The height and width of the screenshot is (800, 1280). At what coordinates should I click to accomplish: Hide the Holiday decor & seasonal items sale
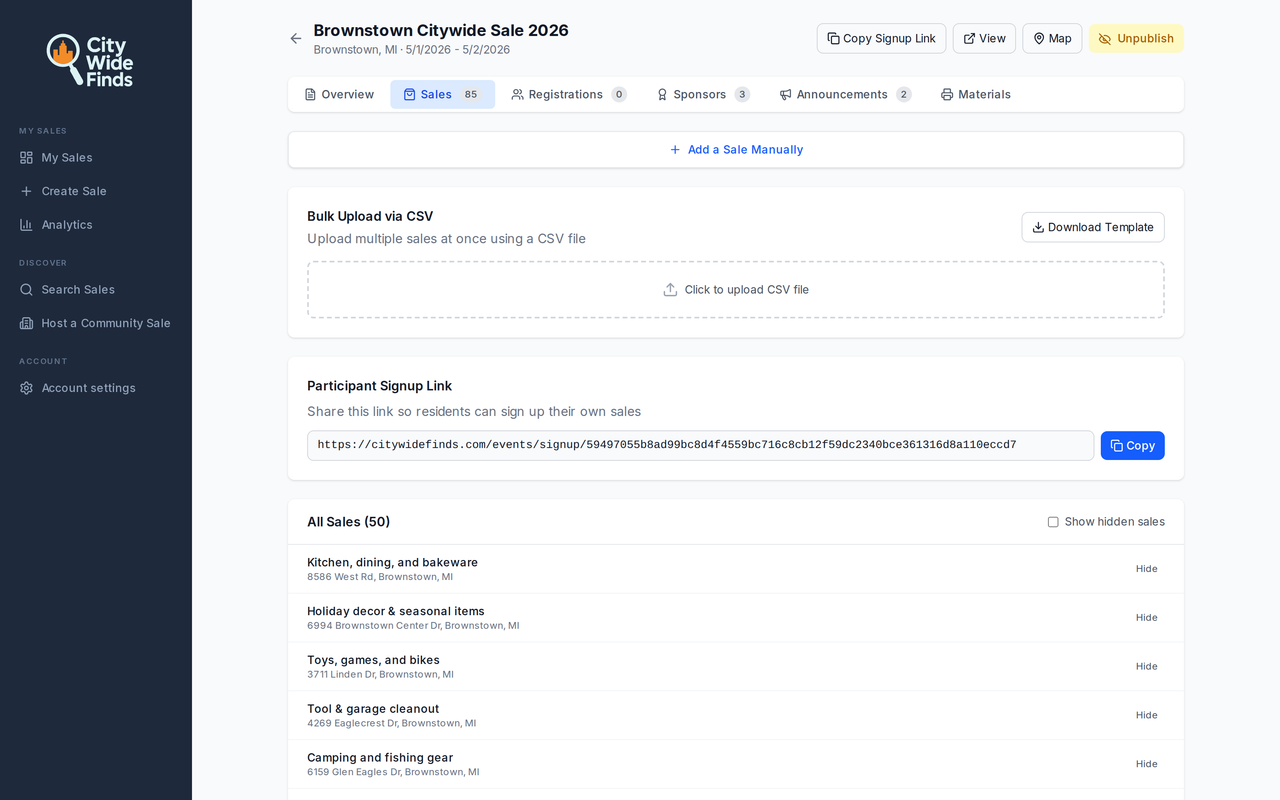(1147, 618)
